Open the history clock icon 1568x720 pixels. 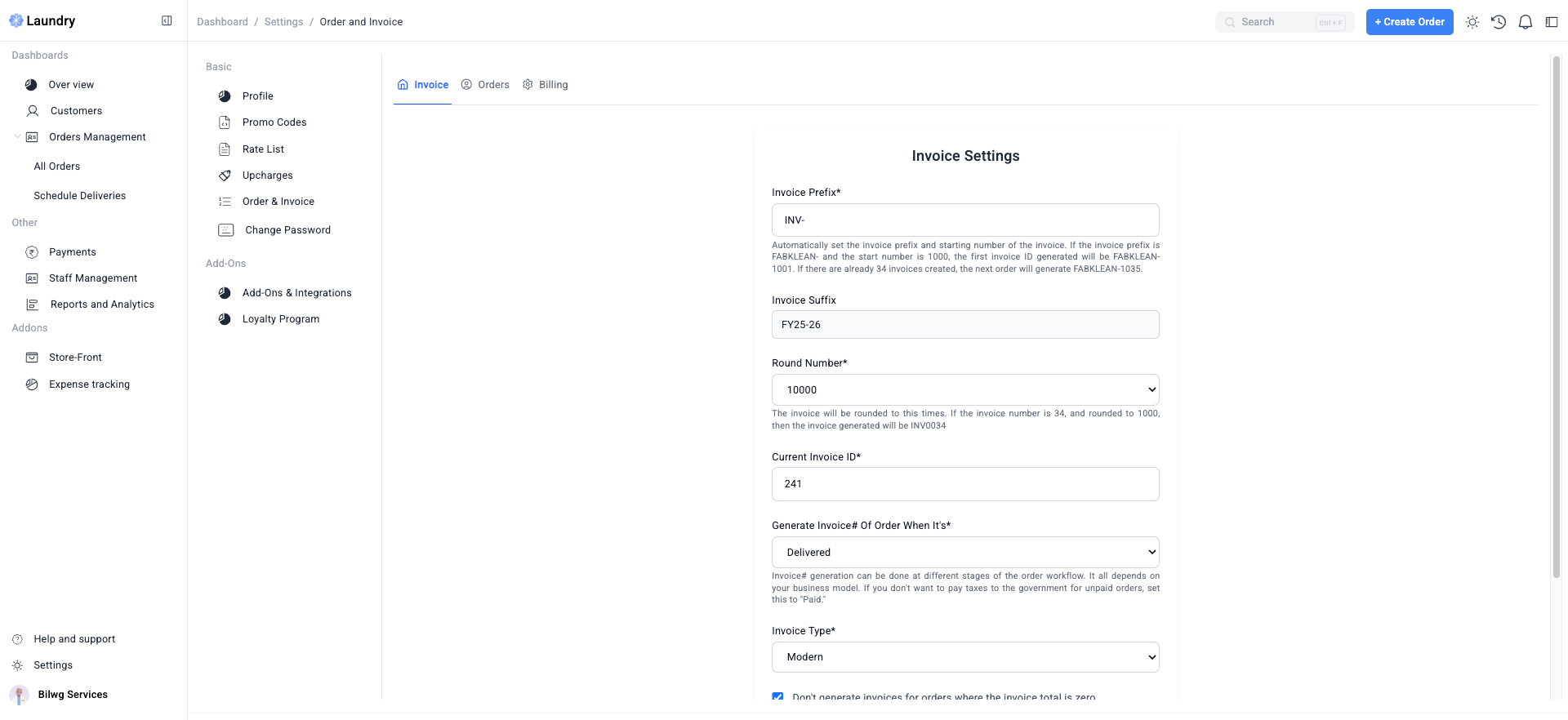[x=1499, y=22]
